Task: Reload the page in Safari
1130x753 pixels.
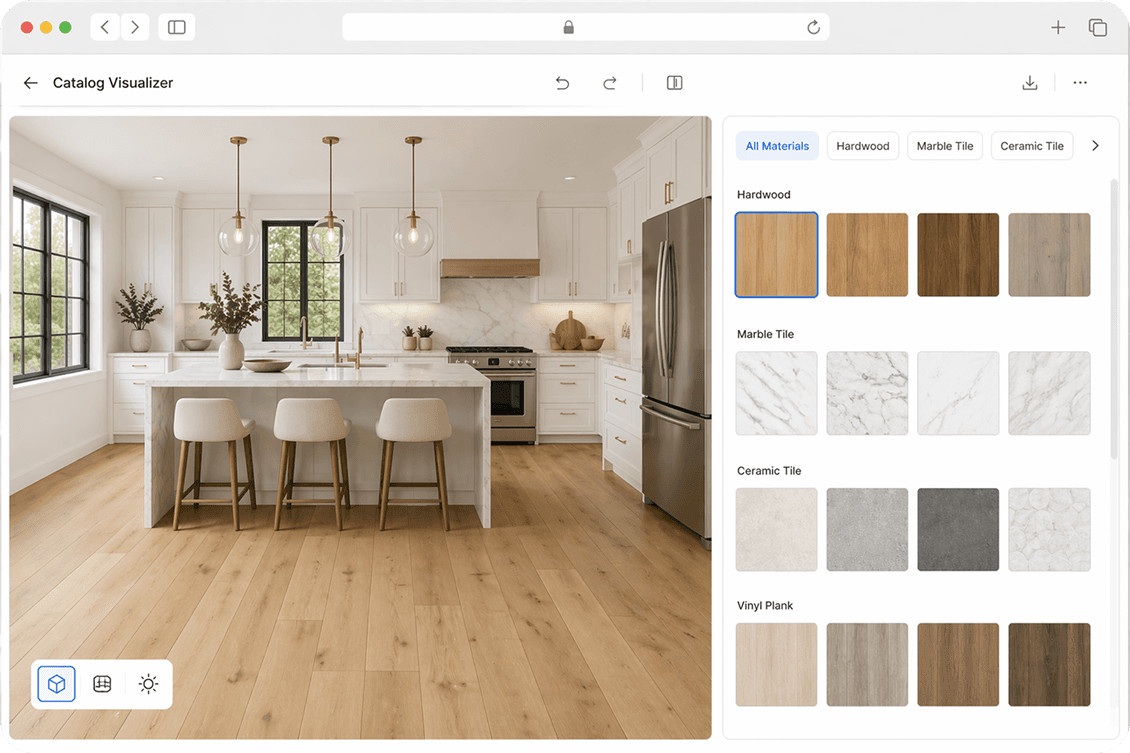Action: point(813,27)
